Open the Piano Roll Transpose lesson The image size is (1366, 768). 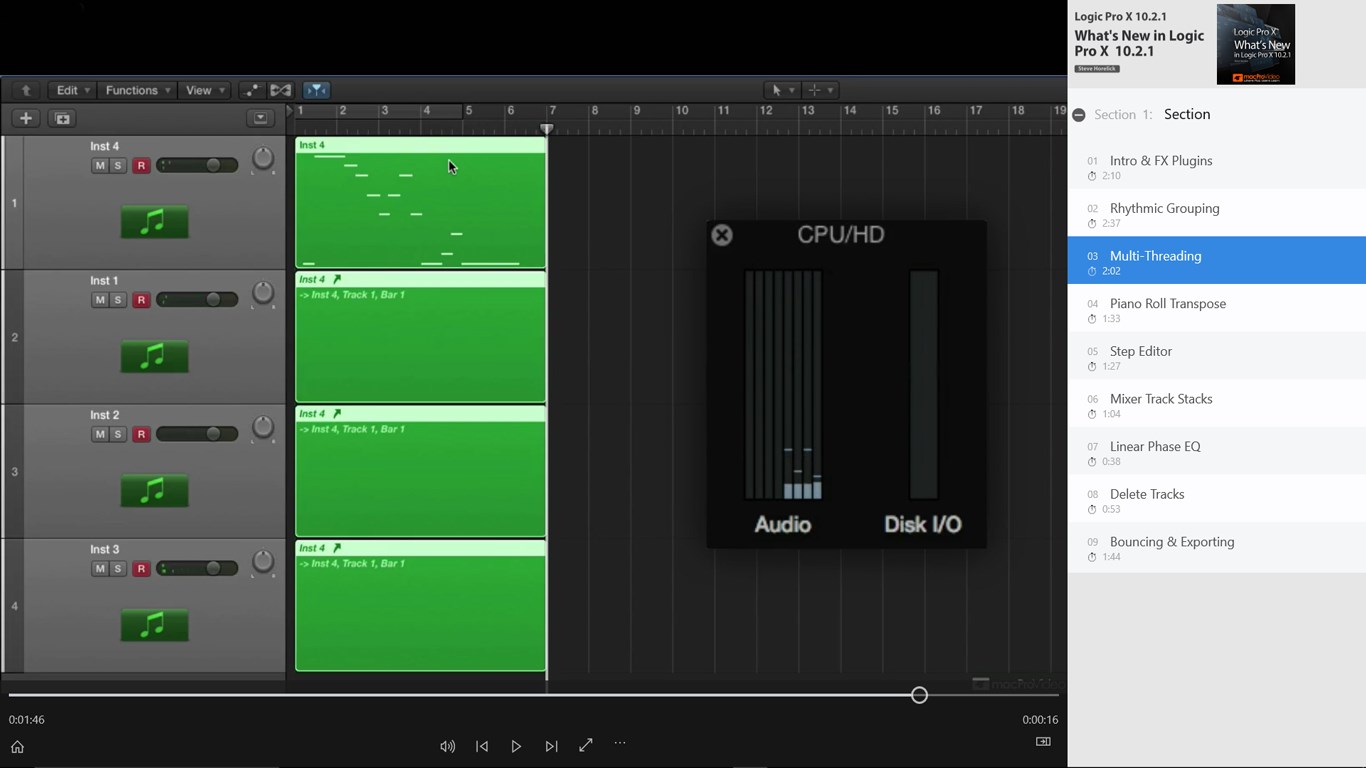1217,308
